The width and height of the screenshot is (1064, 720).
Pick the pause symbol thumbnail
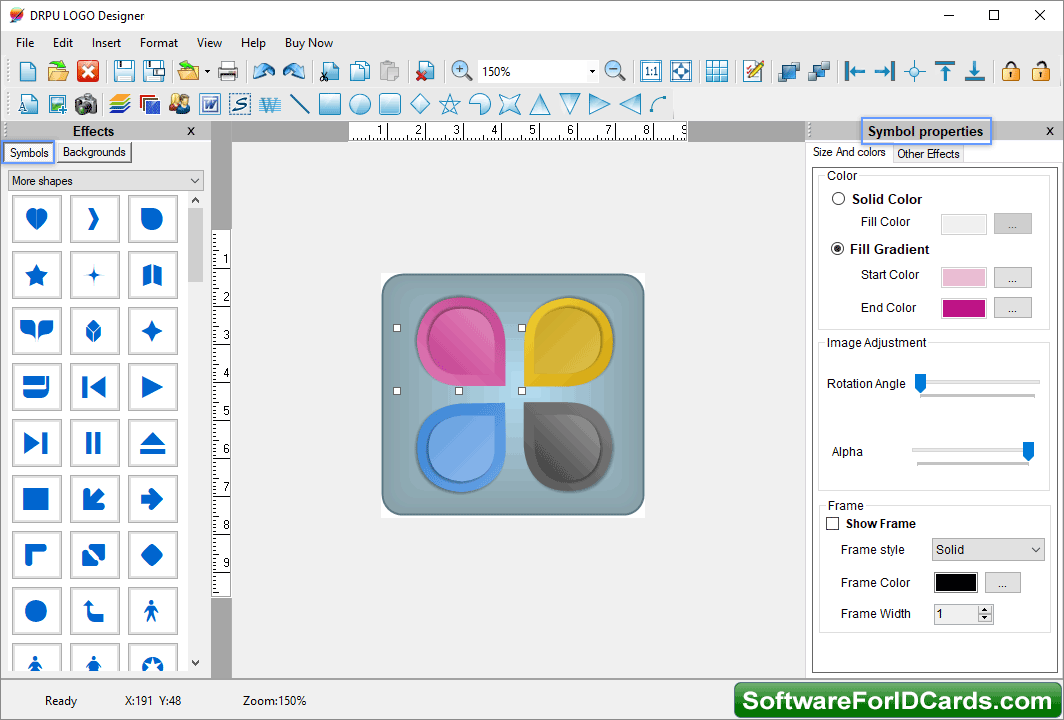tap(94, 443)
